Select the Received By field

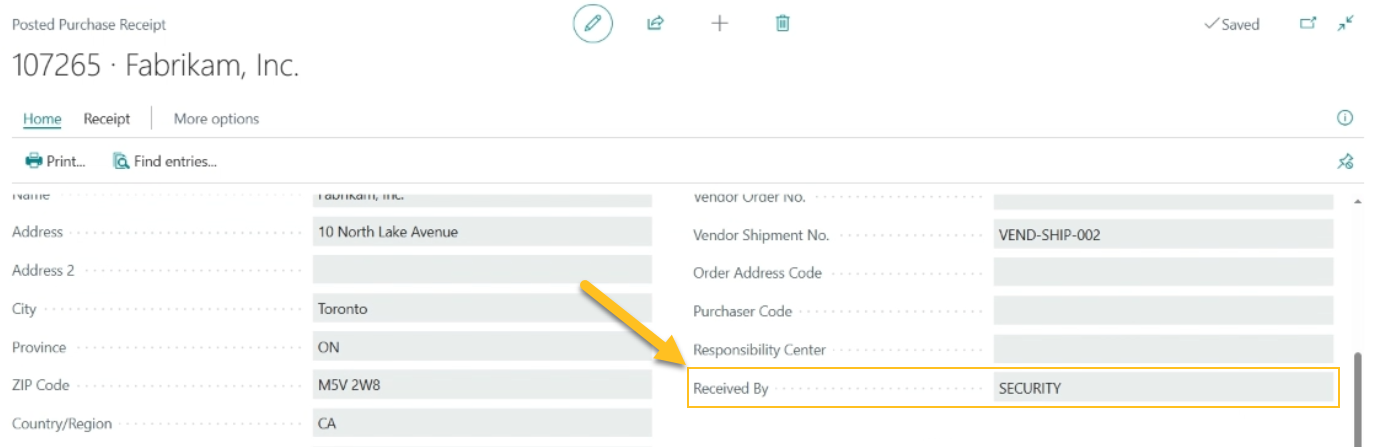[1162, 388]
